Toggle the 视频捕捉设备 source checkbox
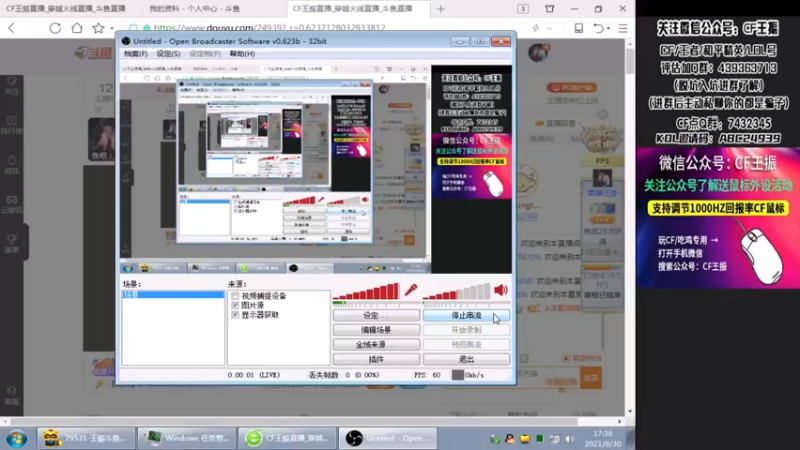800x450 pixels. [x=235, y=296]
